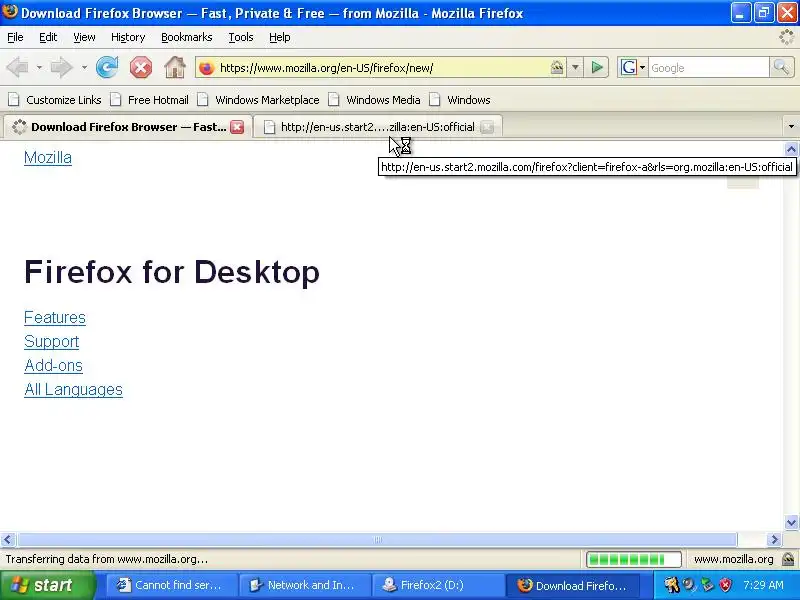Follow the Mozilla link on the page
This screenshot has height=600, width=800.
point(48,158)
